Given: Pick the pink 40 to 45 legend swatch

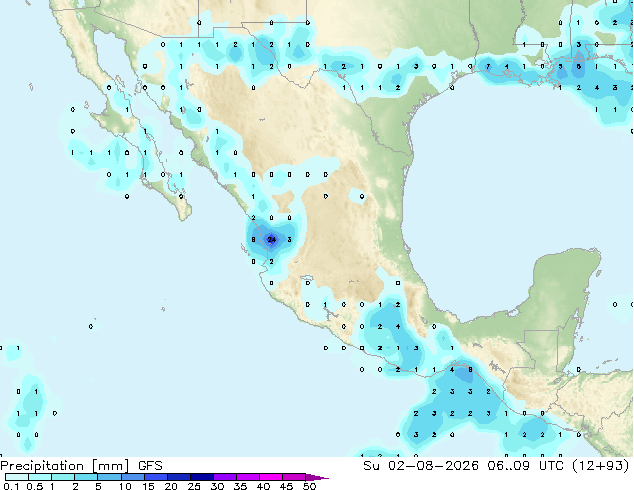Looking at the screenshot, I should [271, 477].
